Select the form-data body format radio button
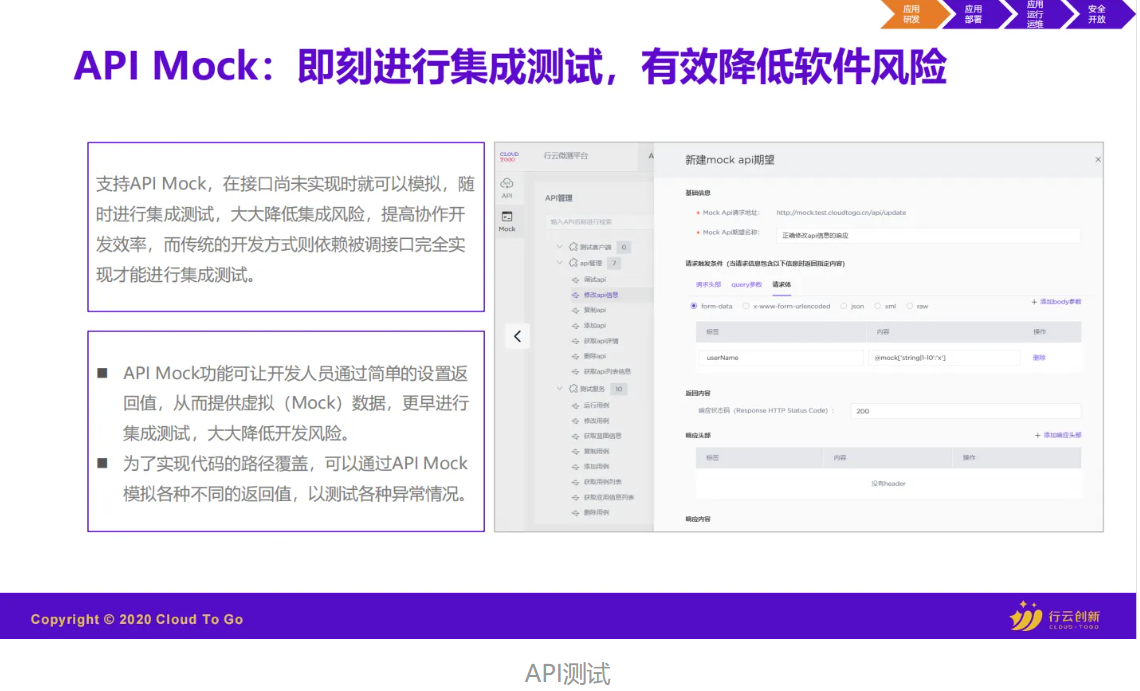The height and width of the screenshot is (691, 1140). [693, 306]
